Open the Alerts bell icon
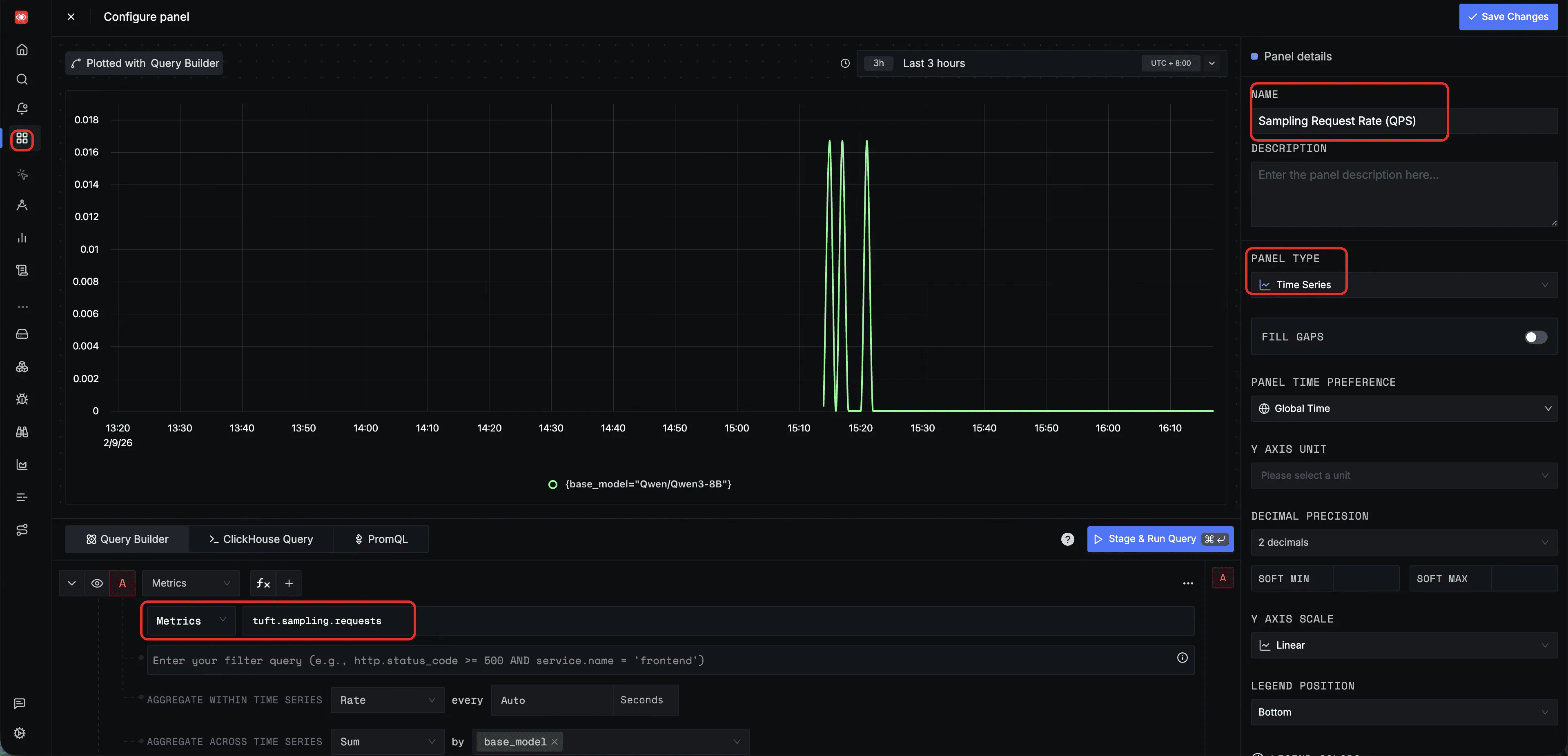Viewport: 1568px width, 756px height. (x=22, y=108)
